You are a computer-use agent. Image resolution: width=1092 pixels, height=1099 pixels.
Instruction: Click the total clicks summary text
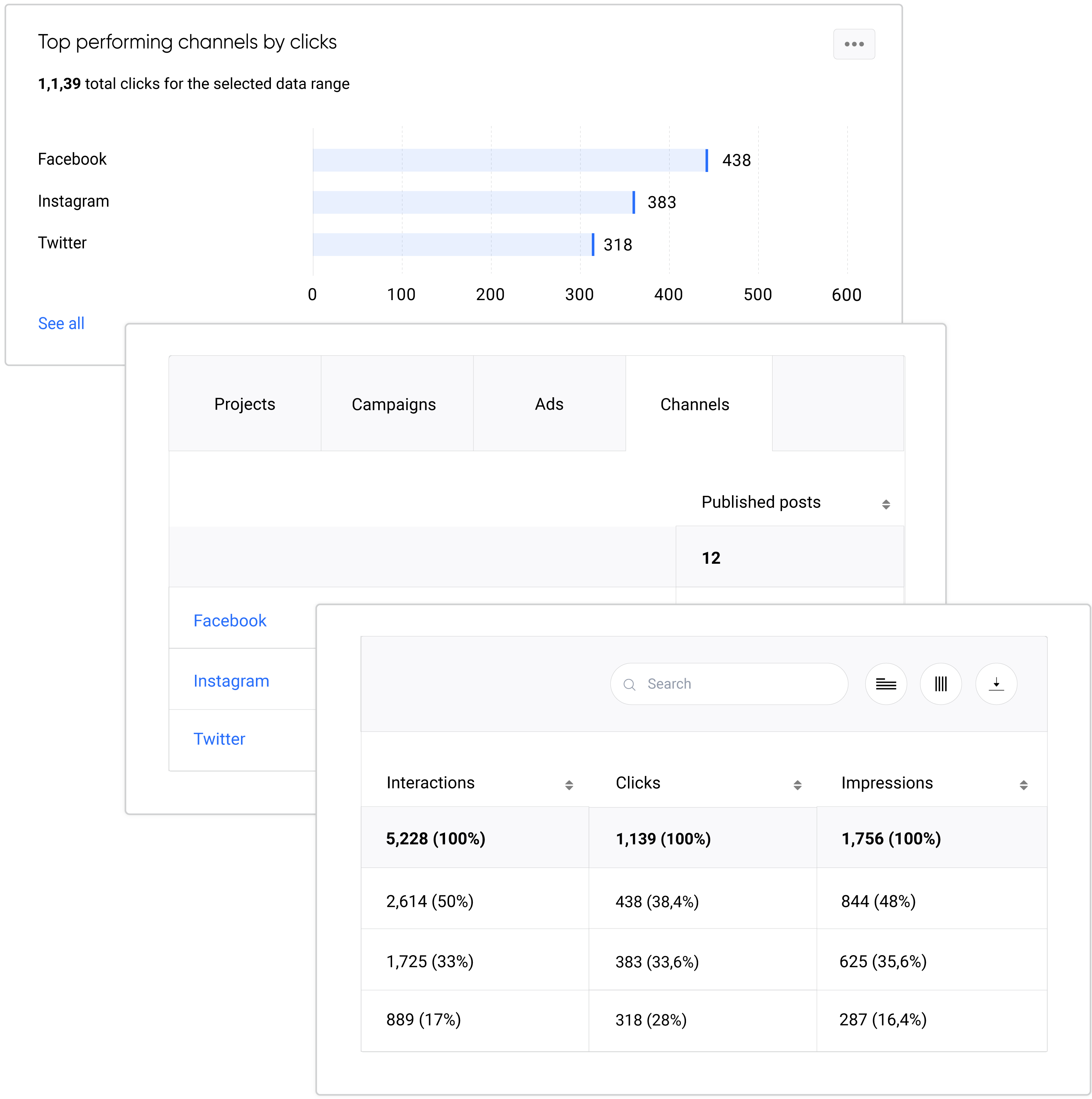(194, 84)
